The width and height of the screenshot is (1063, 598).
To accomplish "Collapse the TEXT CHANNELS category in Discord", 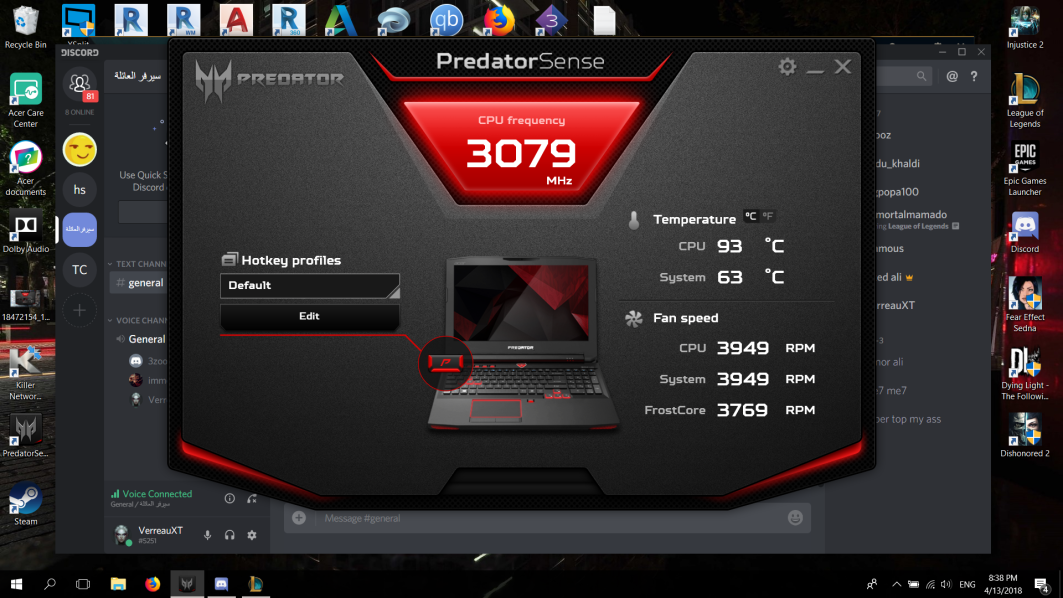I will click(x=137, y=264).
